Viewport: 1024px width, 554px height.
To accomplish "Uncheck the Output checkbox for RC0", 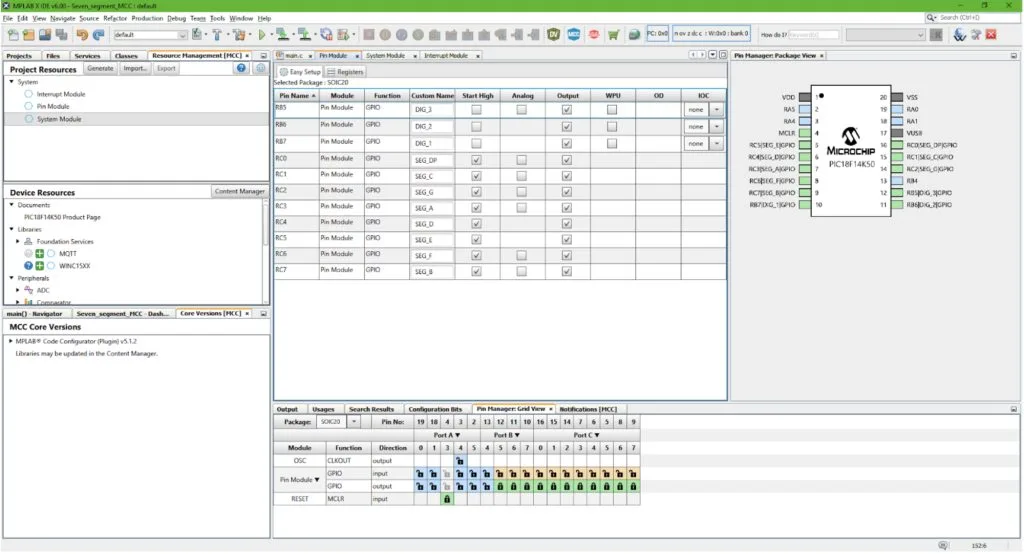I will point(567,160).
